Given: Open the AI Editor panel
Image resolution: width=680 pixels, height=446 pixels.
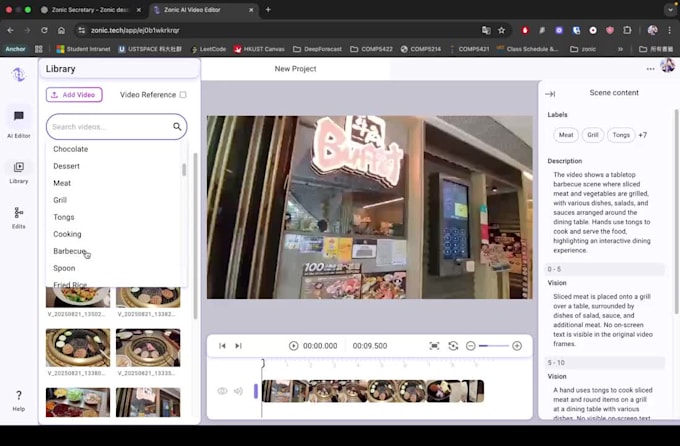Looking at the screenshot, I should coord(19,123).
